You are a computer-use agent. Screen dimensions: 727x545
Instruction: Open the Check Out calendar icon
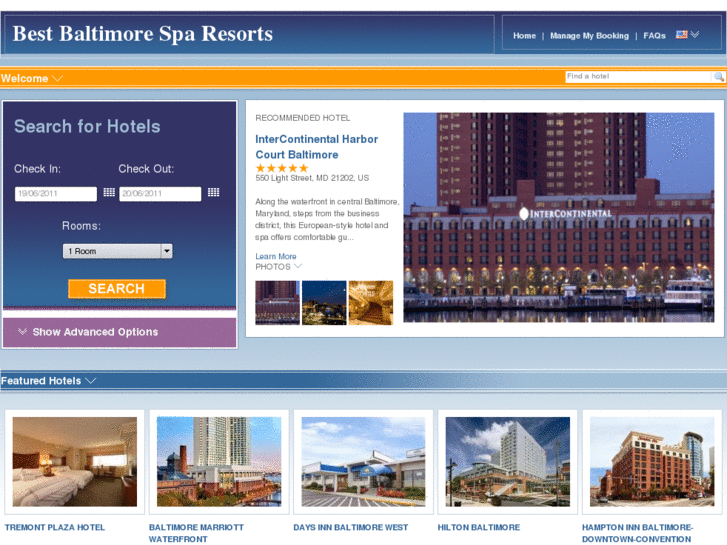point(213,192)
